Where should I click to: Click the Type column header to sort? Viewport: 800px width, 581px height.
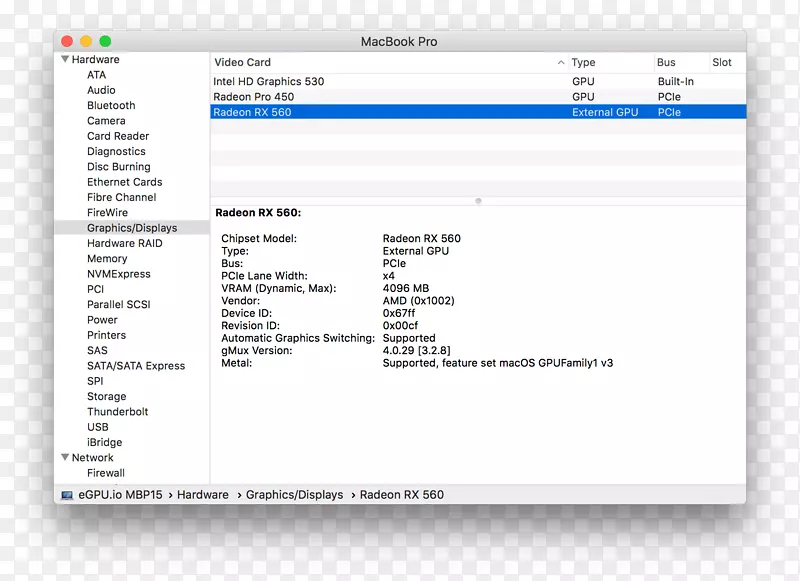[583, 62]
